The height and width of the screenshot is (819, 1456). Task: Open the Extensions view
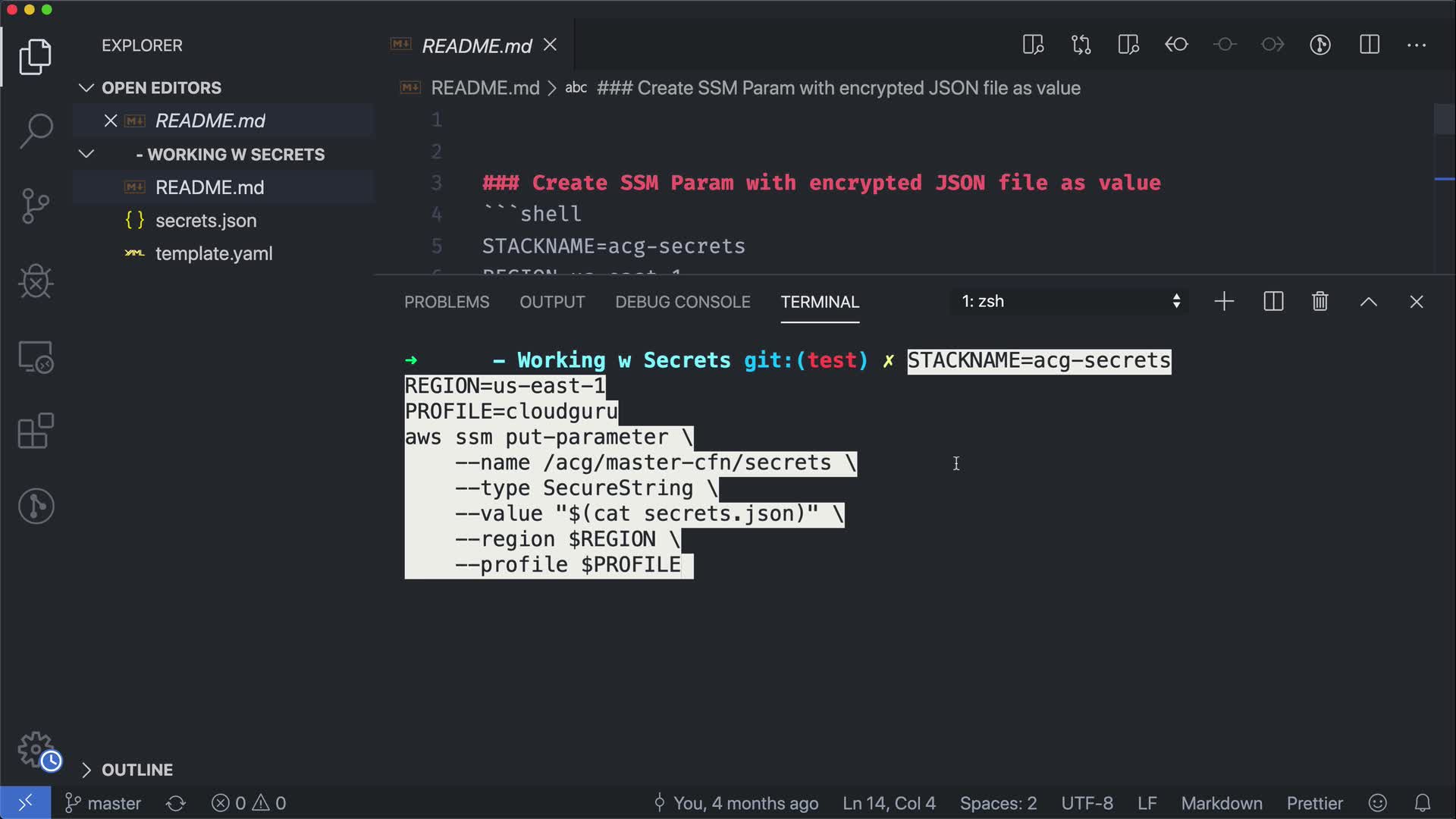36,431
